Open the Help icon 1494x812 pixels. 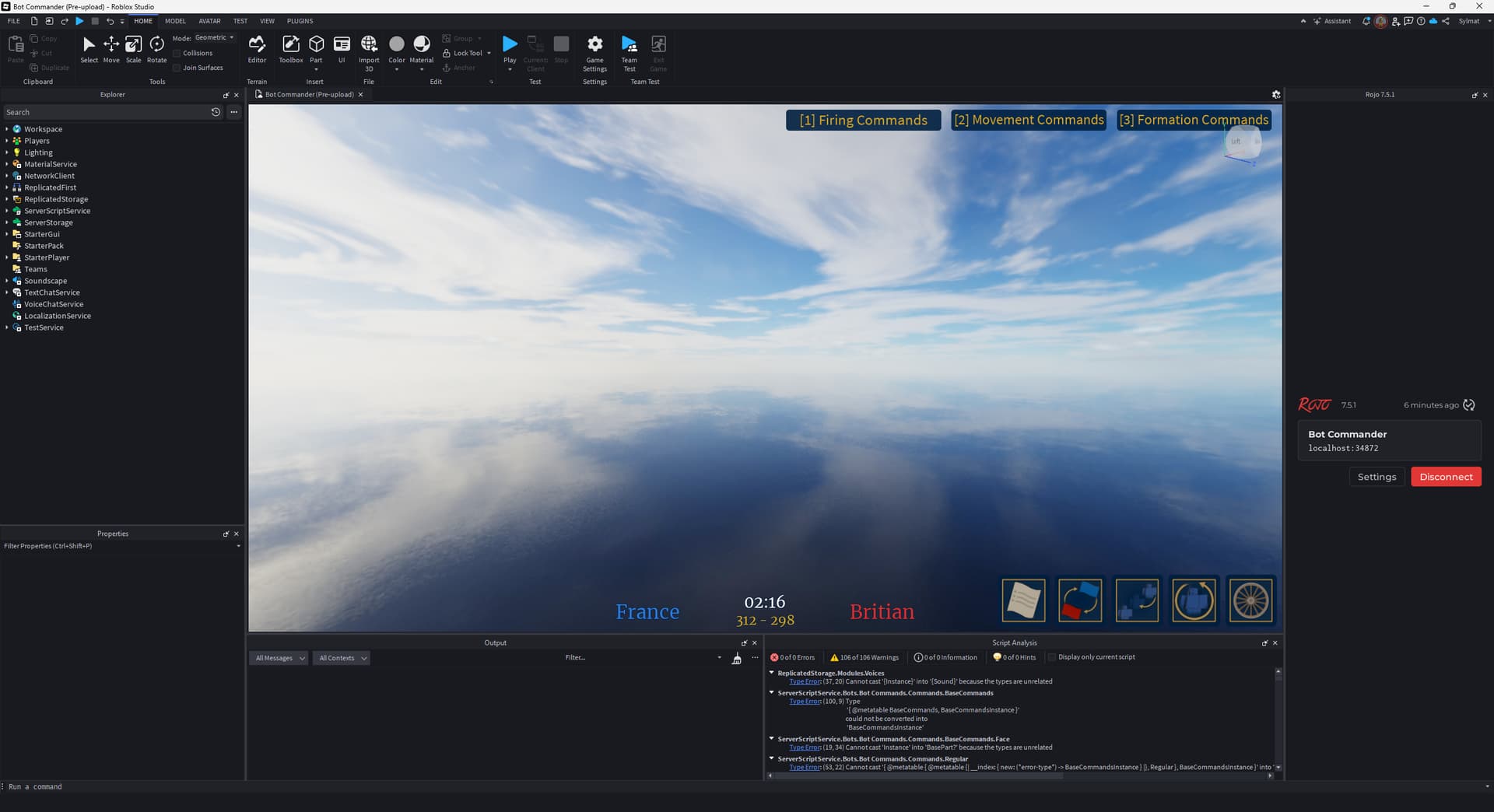pyautogui.click(x=1421, y=21)
